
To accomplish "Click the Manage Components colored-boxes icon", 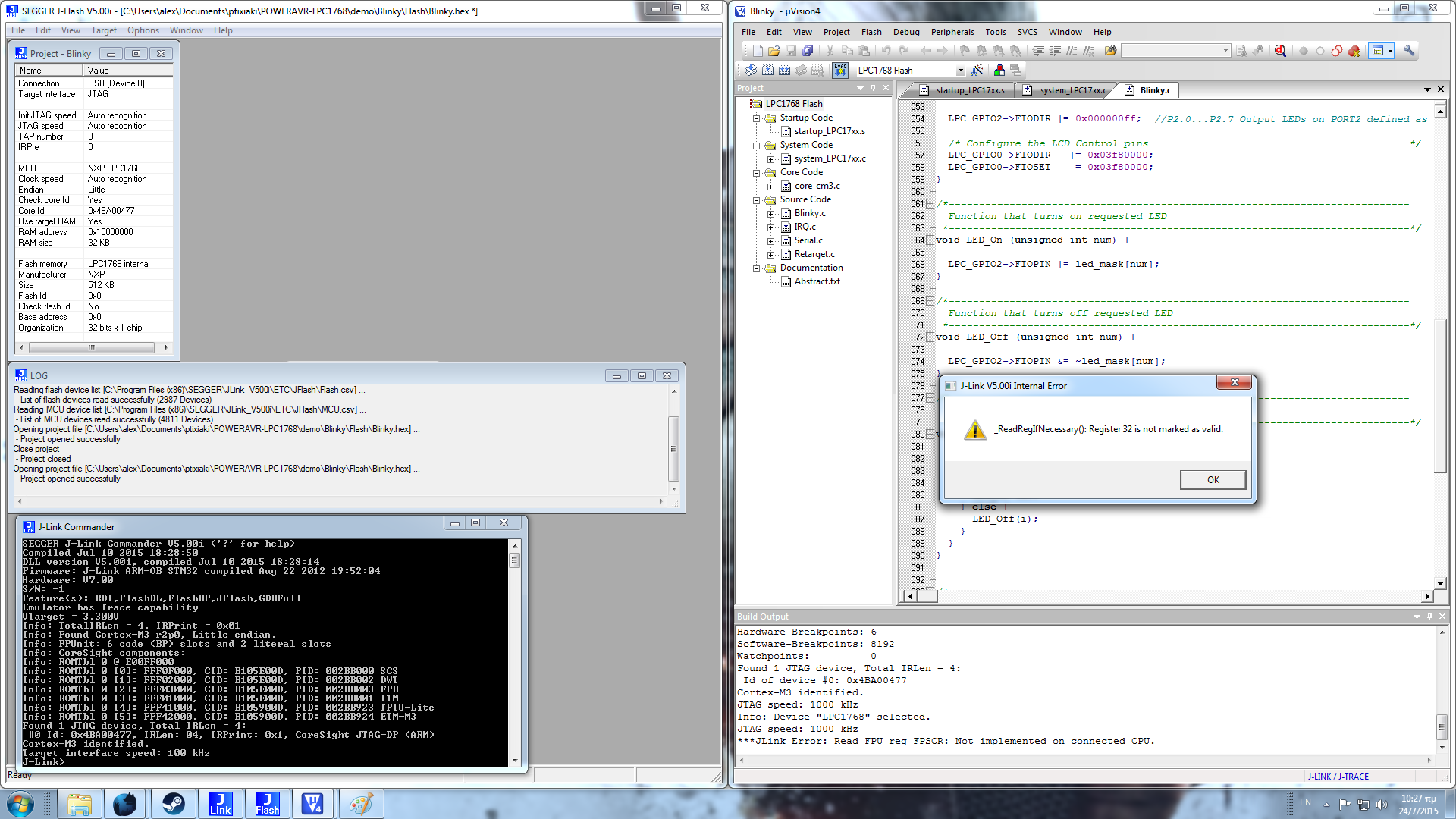I will [x=999, y=71].
